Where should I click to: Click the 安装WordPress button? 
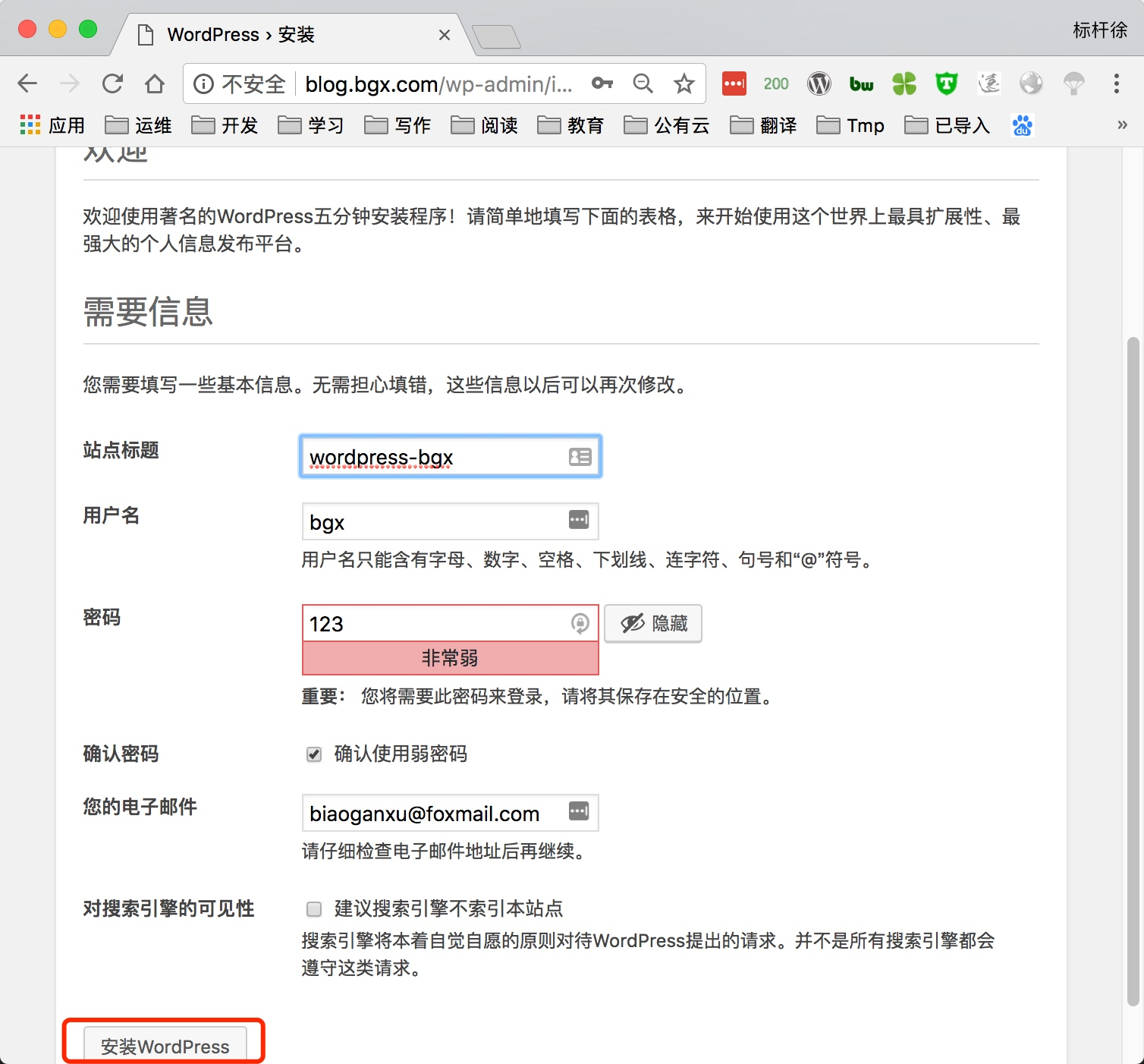click(165, 1046)
